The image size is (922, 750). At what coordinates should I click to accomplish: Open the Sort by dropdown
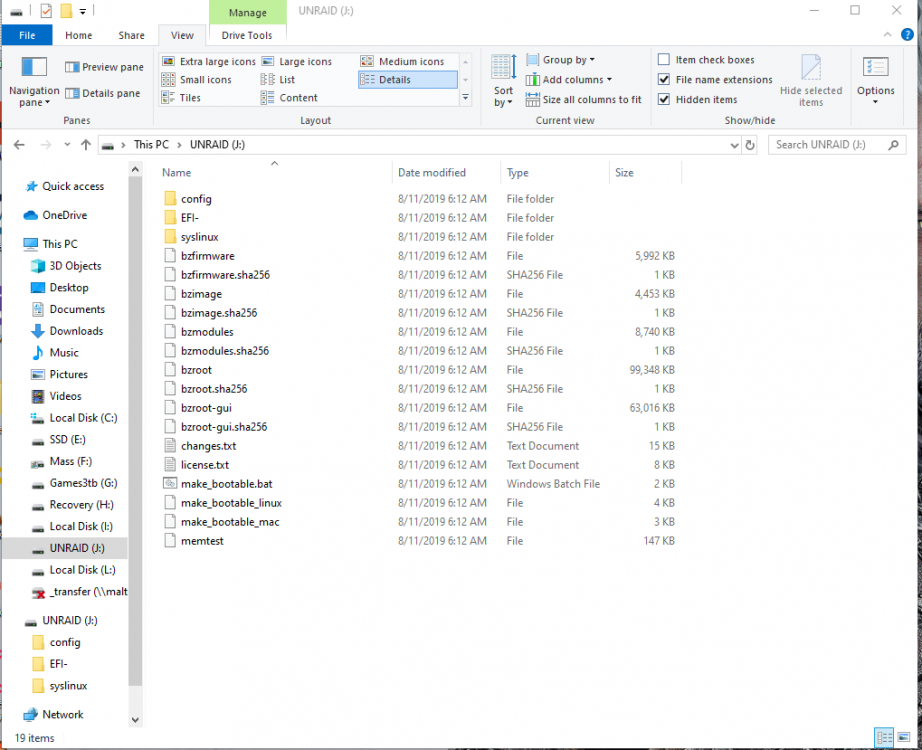[503, 81]
